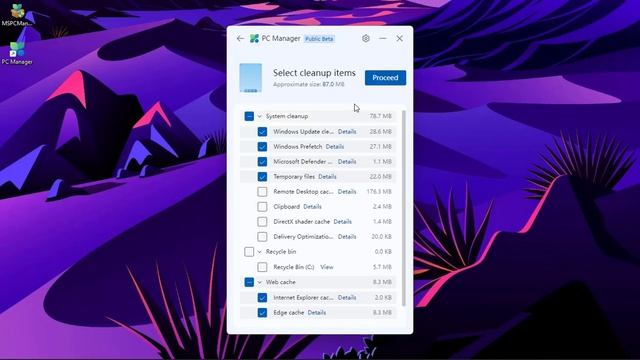Viewport: 640px width, 360px height.
Task: Uncheck Temporary files checkbox
Action: point(262,177)
